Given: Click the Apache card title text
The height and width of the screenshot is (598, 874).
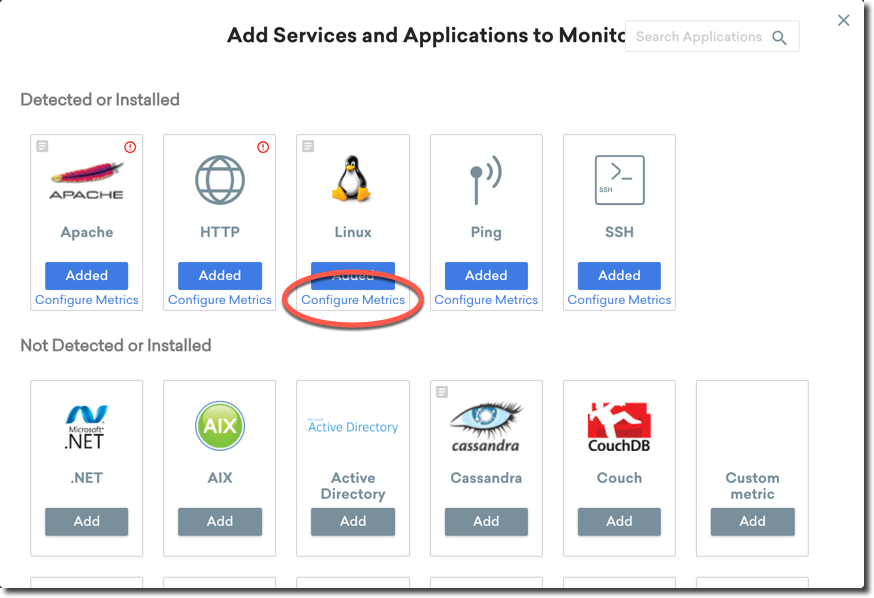Looking at the screenshot, I should click(x=86, y=232).
